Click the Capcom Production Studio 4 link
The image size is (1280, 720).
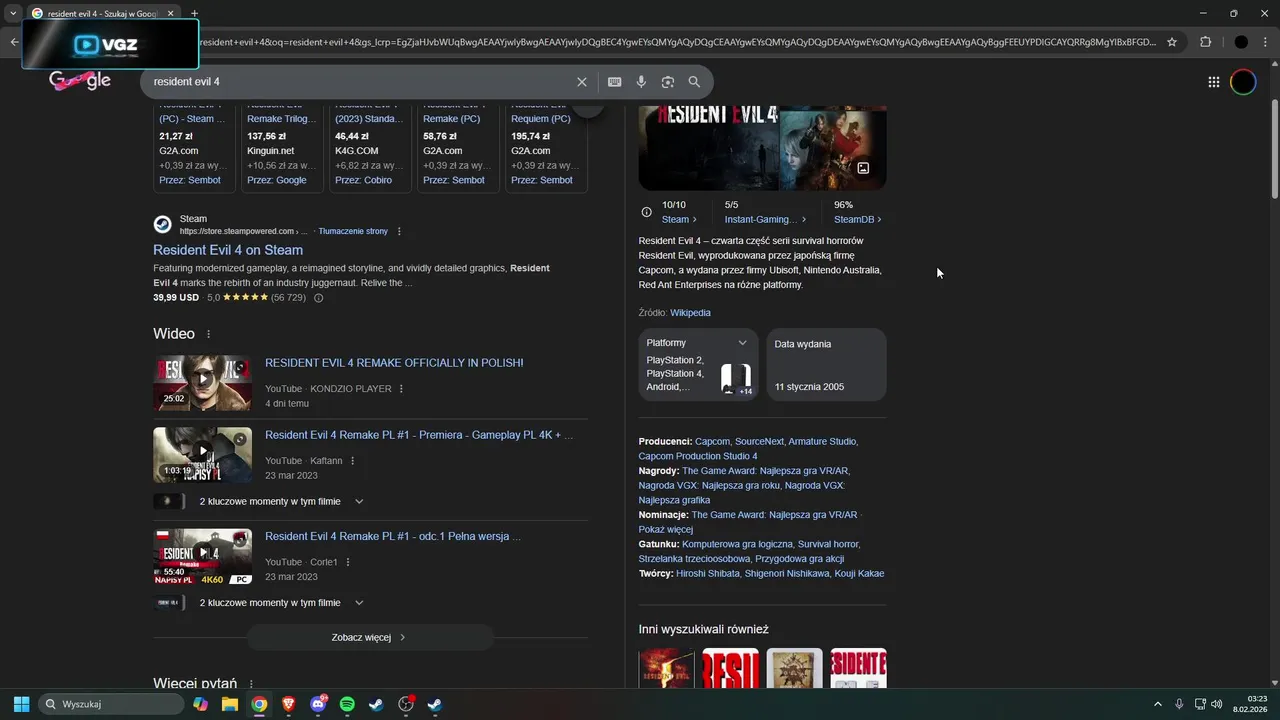698,456
